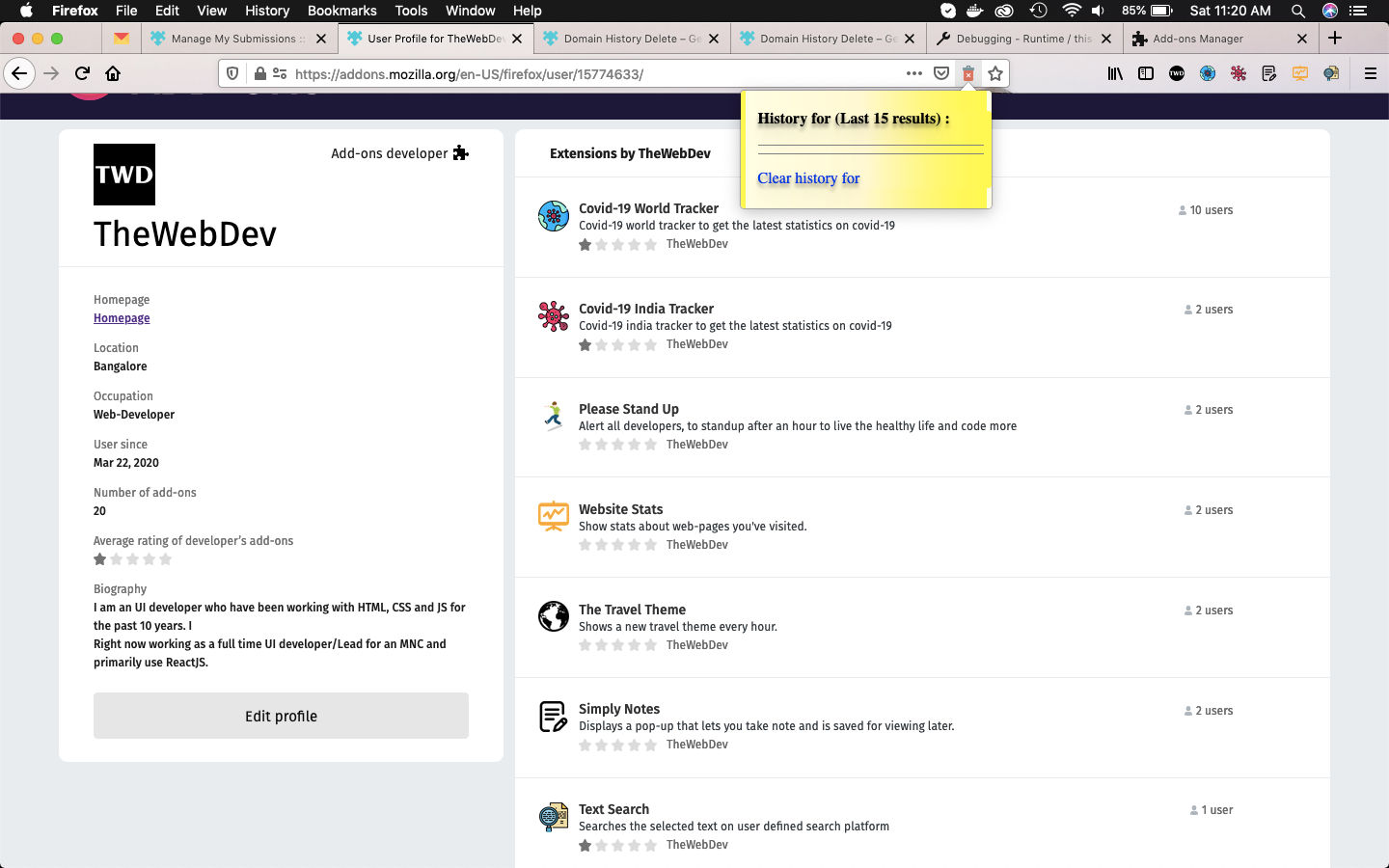The height and width of the screenshot is (868, 1389).
Task: Open the Firefox home page
Action: [113, 73]
